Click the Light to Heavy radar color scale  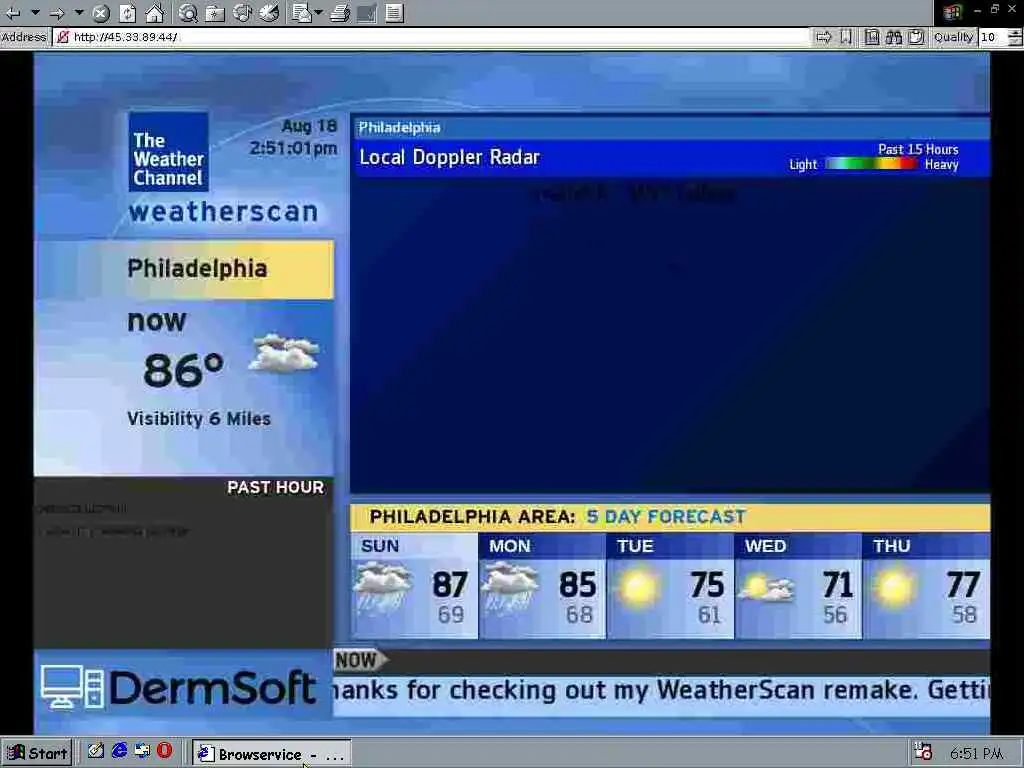(874, 164)
